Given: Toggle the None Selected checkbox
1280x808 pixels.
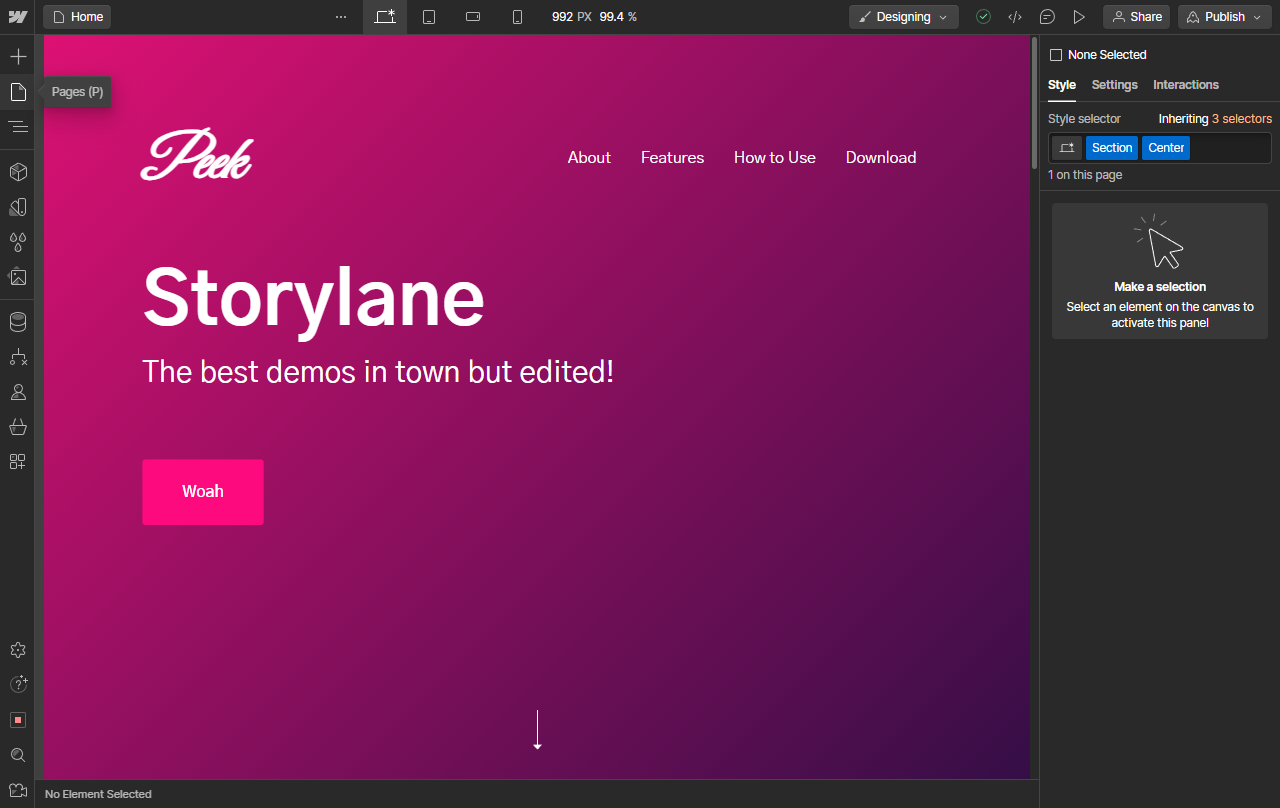Looking at the screenshot, I should click(1056, 55).
